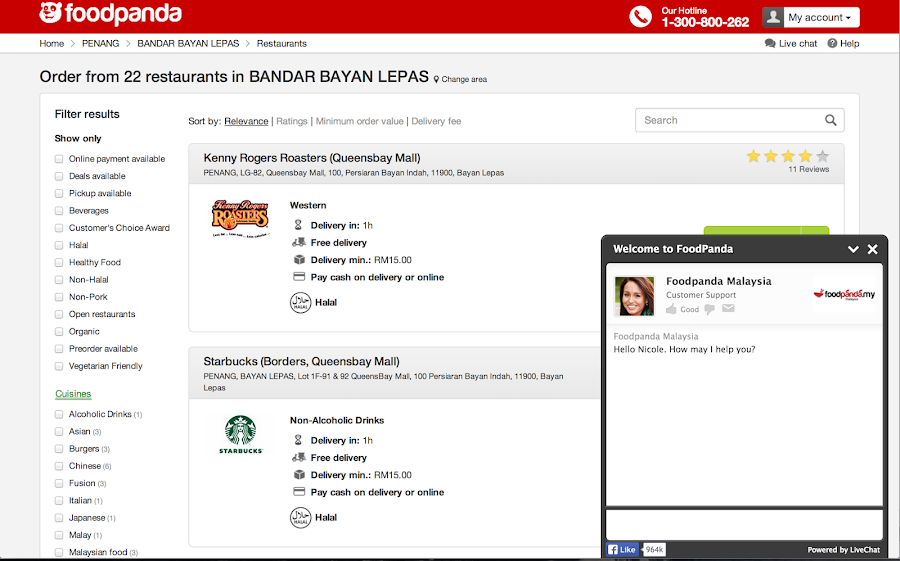Image resolution: width=900 pixels, height=561 pixels.
Task: Open PENANG breadcrumb link
Action: tap(100, 43)
